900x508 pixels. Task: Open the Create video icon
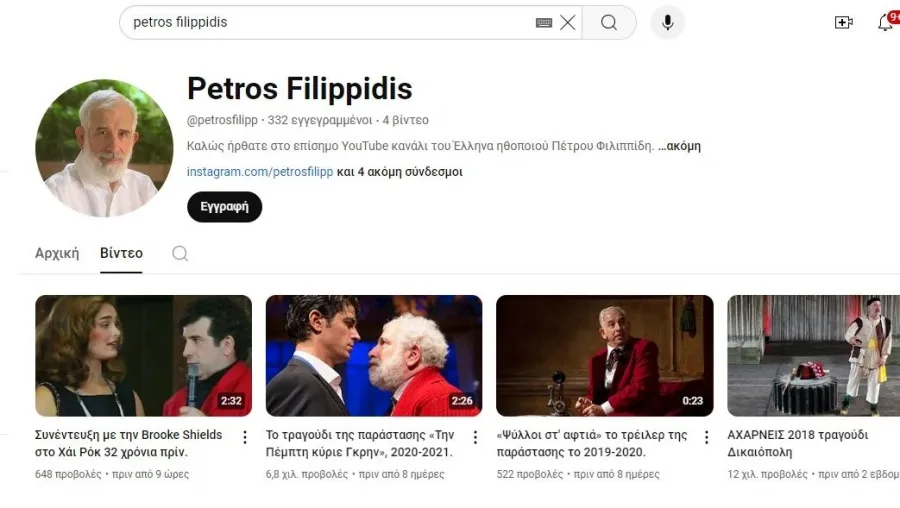point(843,22)
